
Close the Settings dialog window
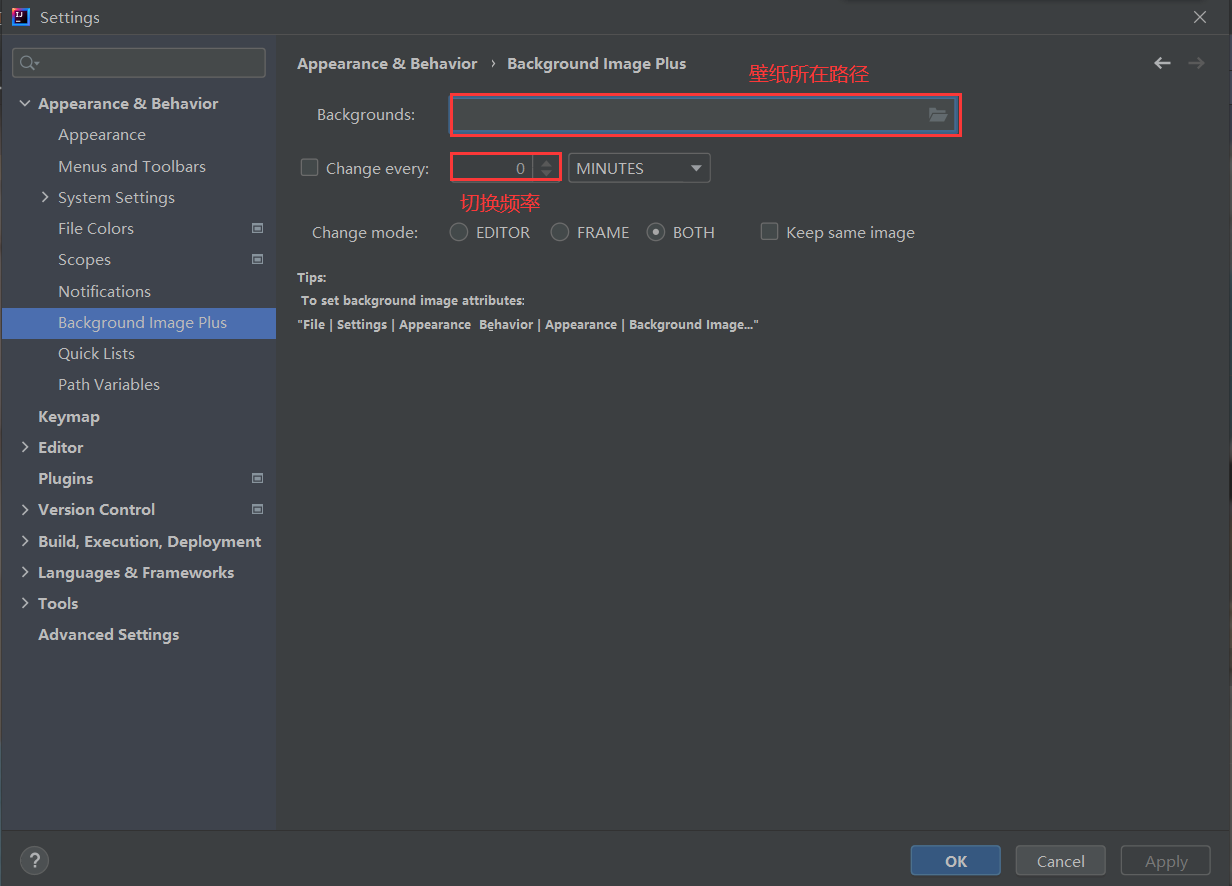point(1200,17)
